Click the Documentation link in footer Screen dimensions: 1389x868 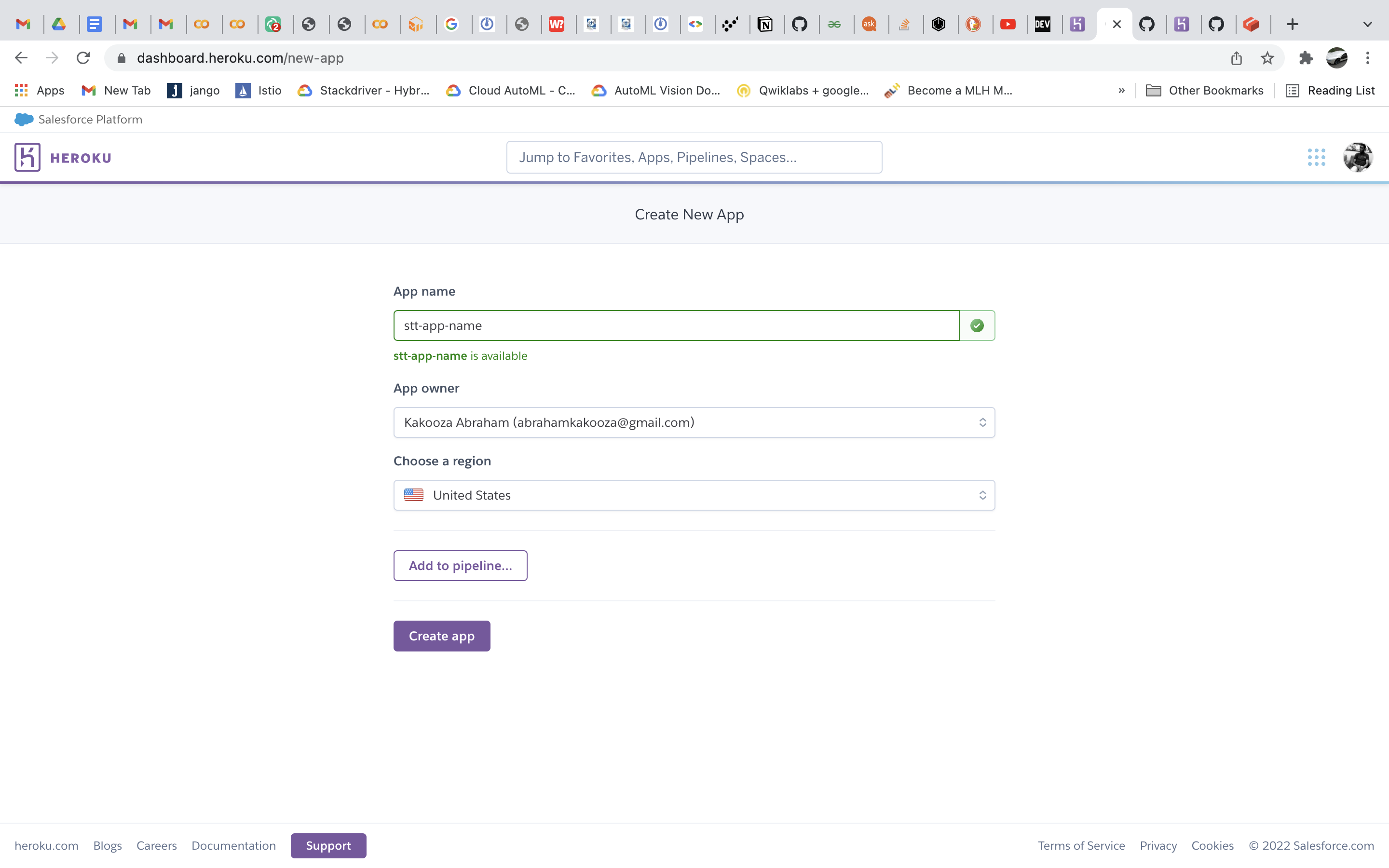(x=234, y=845)
